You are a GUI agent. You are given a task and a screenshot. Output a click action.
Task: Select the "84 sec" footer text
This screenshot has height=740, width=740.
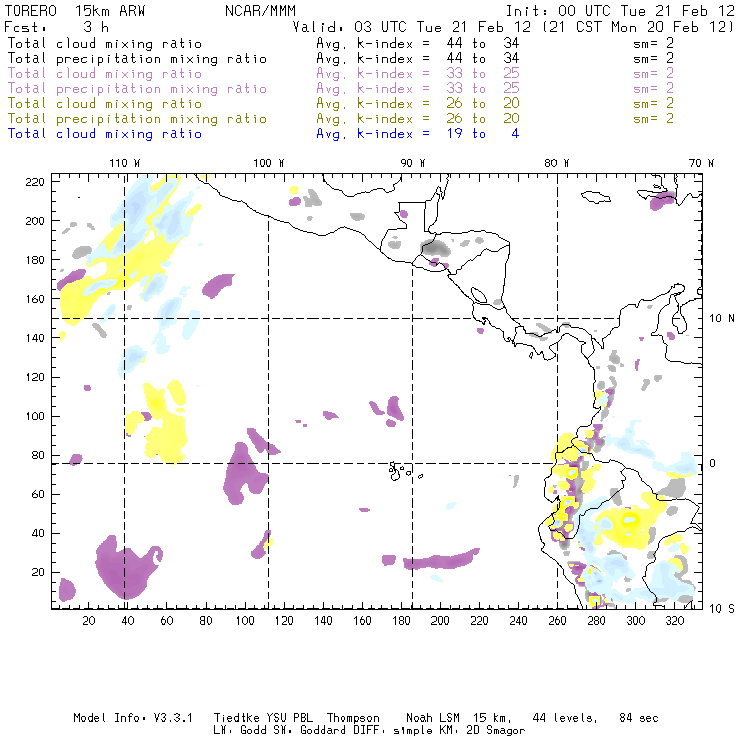(x=639, y=718)
